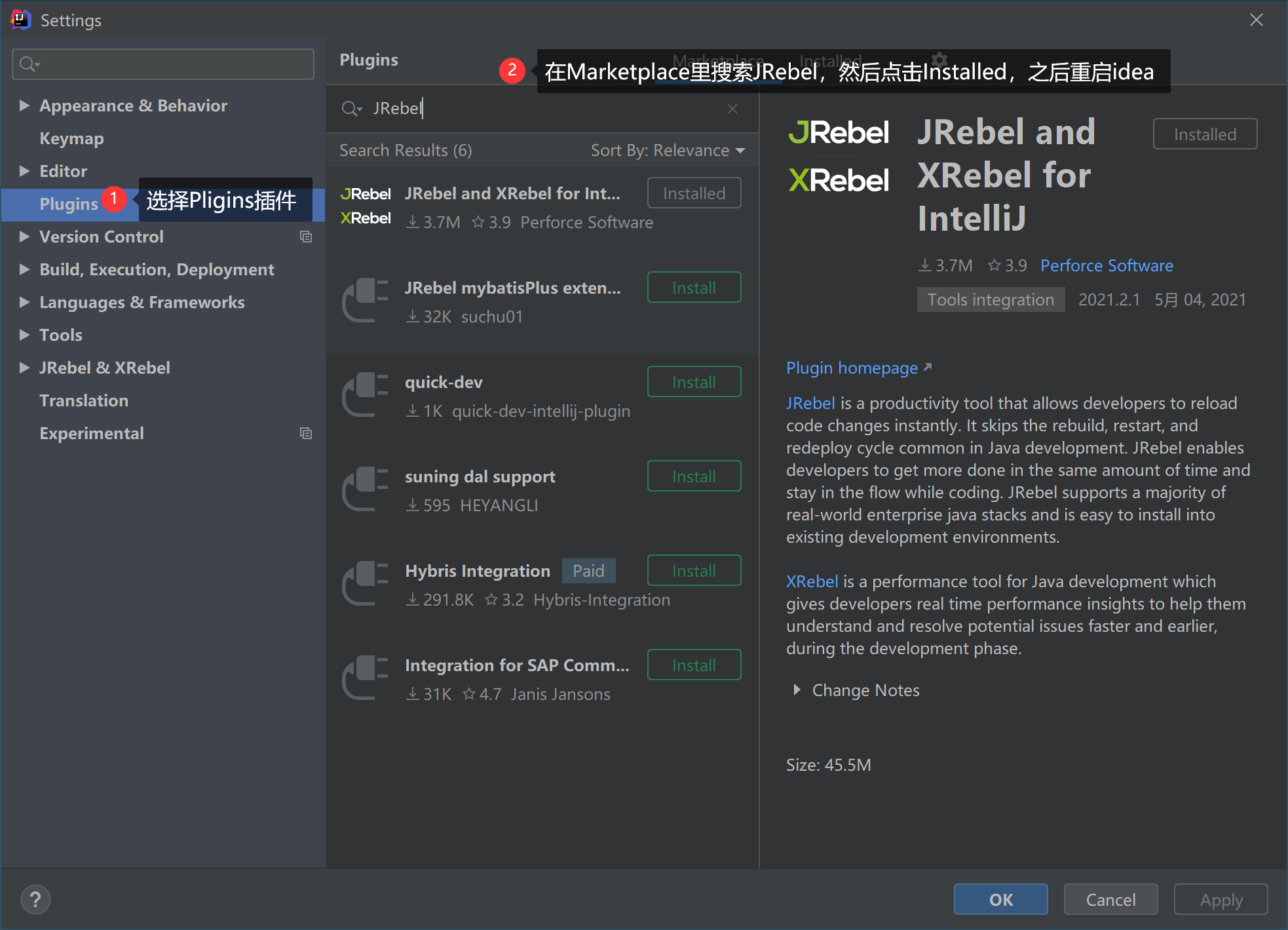Click the suning dal support plugin icon

[x=366, y=489]
